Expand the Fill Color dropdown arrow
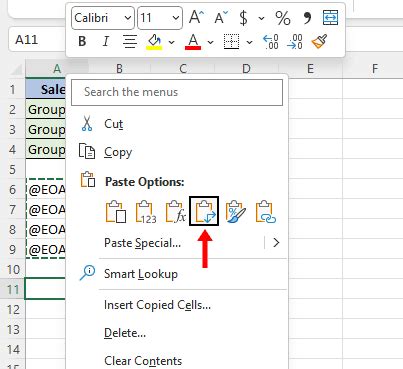The width and height of the screenshot is (403, 369). tap(172, 42)
